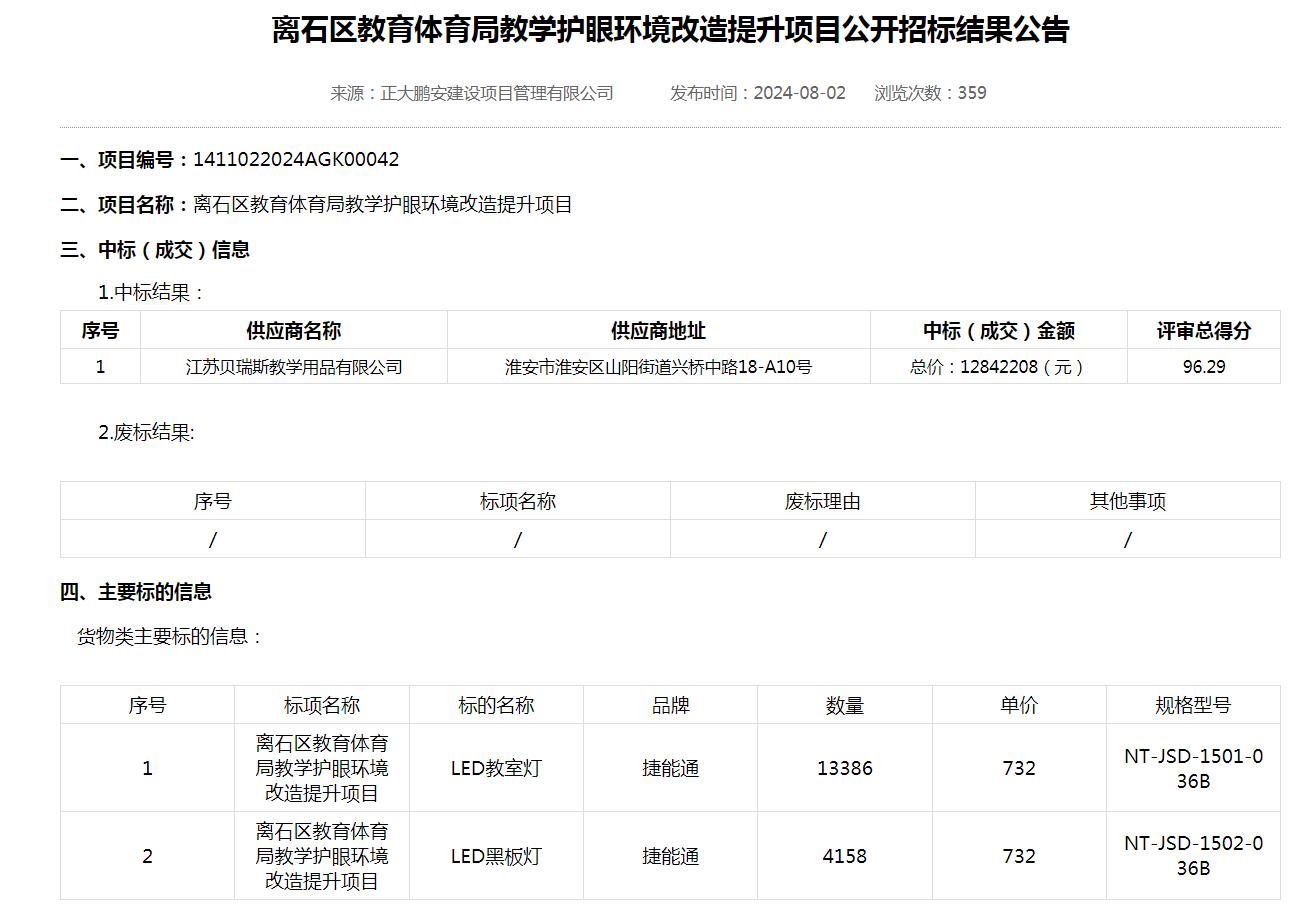Click column header 单价

[1019, 705]
